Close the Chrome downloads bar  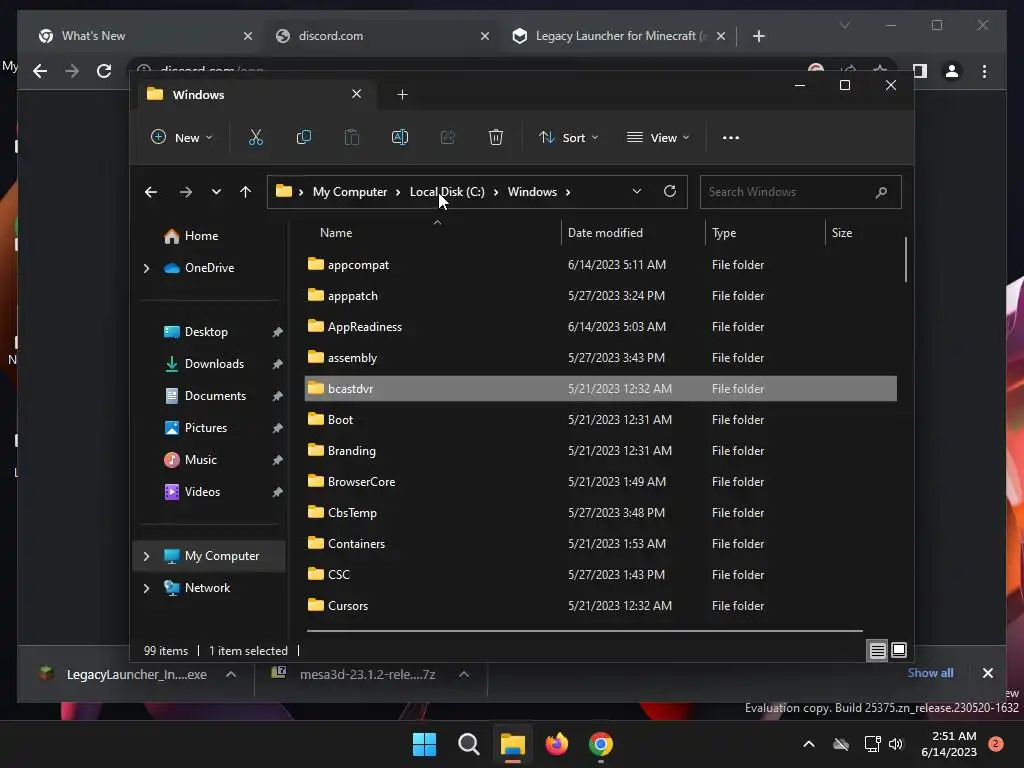coord(987,673)
